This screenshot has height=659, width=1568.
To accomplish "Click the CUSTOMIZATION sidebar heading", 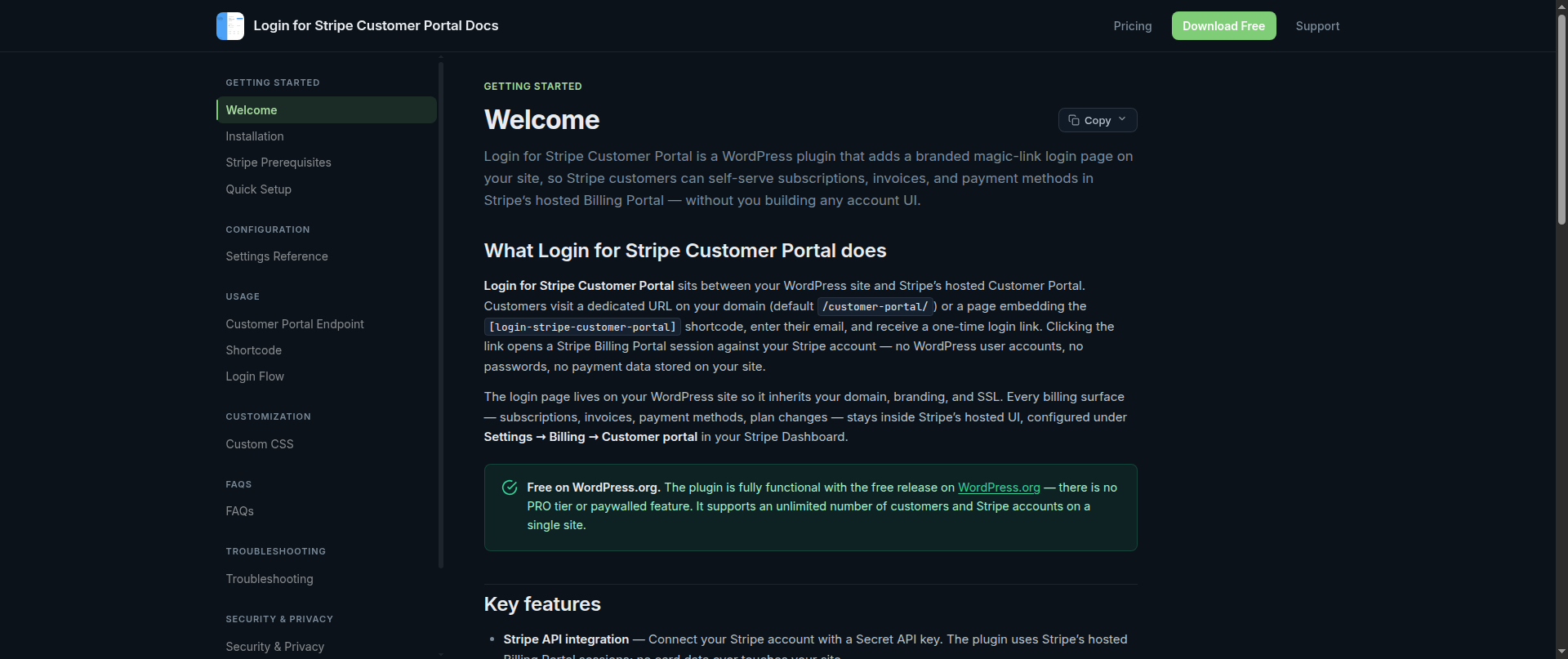I will [x=268, y=416].
